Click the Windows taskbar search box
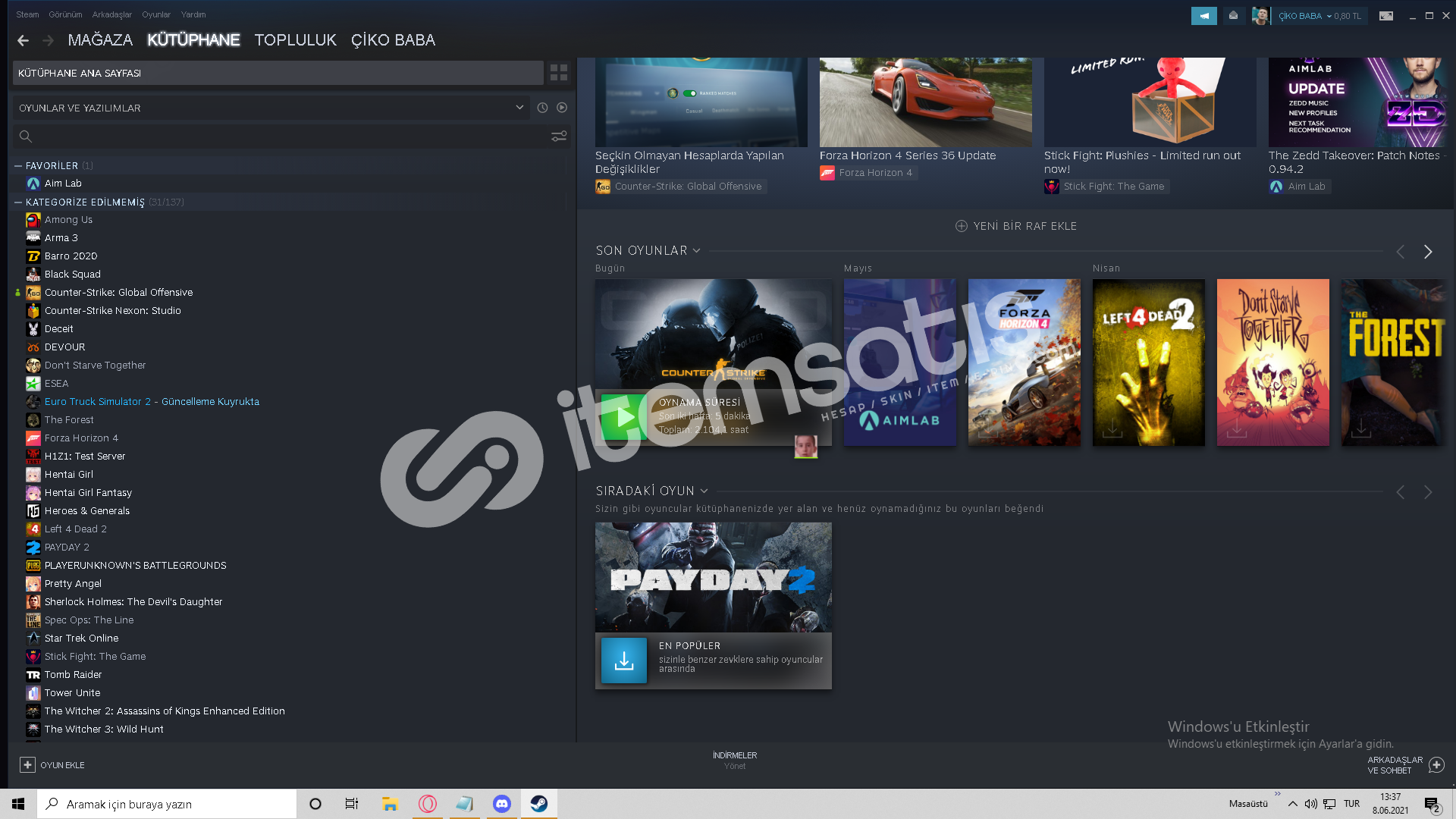The width and height of the screenshot is (1456, 819). 167,804
